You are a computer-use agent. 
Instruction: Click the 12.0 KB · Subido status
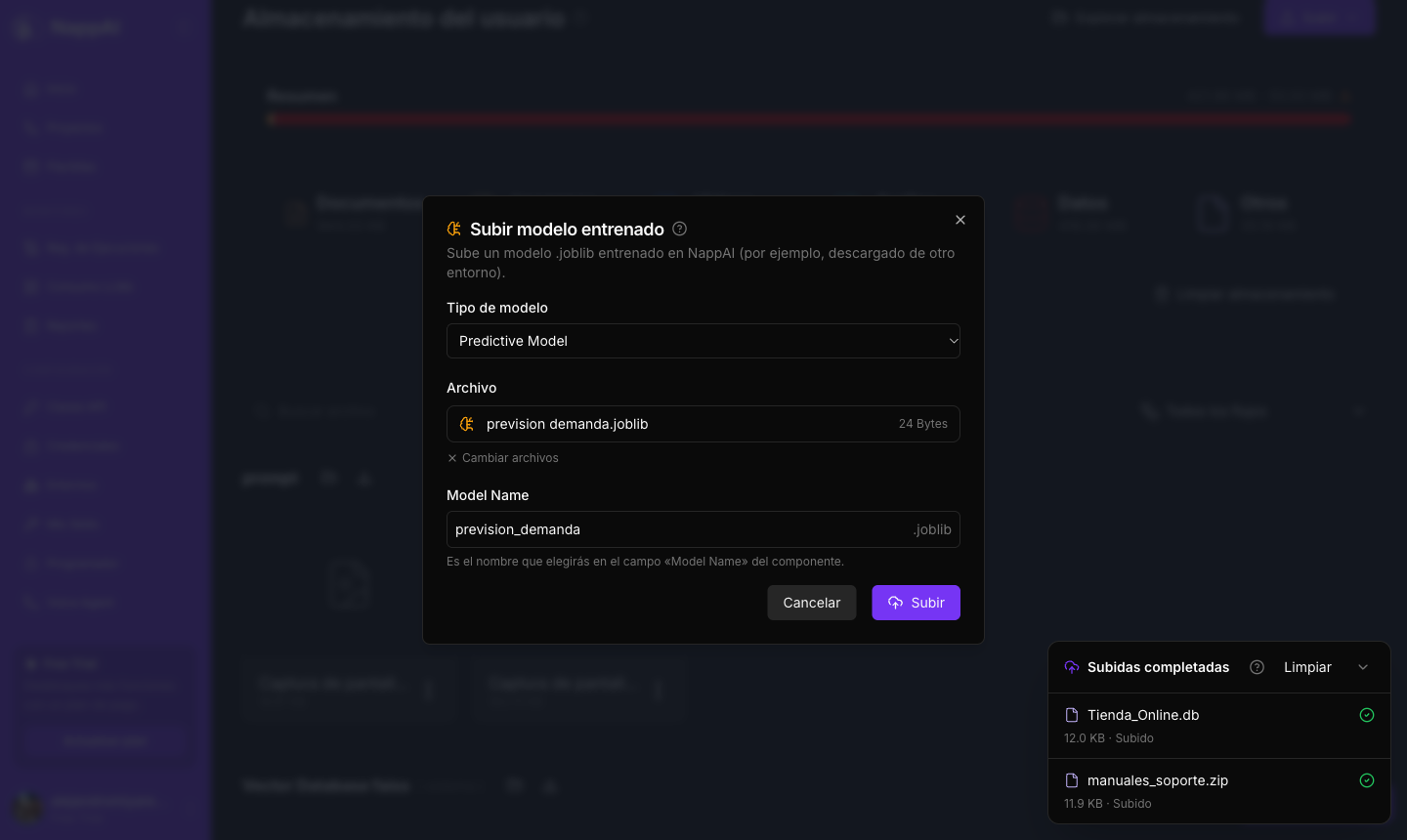click(x=1109, y=738)
